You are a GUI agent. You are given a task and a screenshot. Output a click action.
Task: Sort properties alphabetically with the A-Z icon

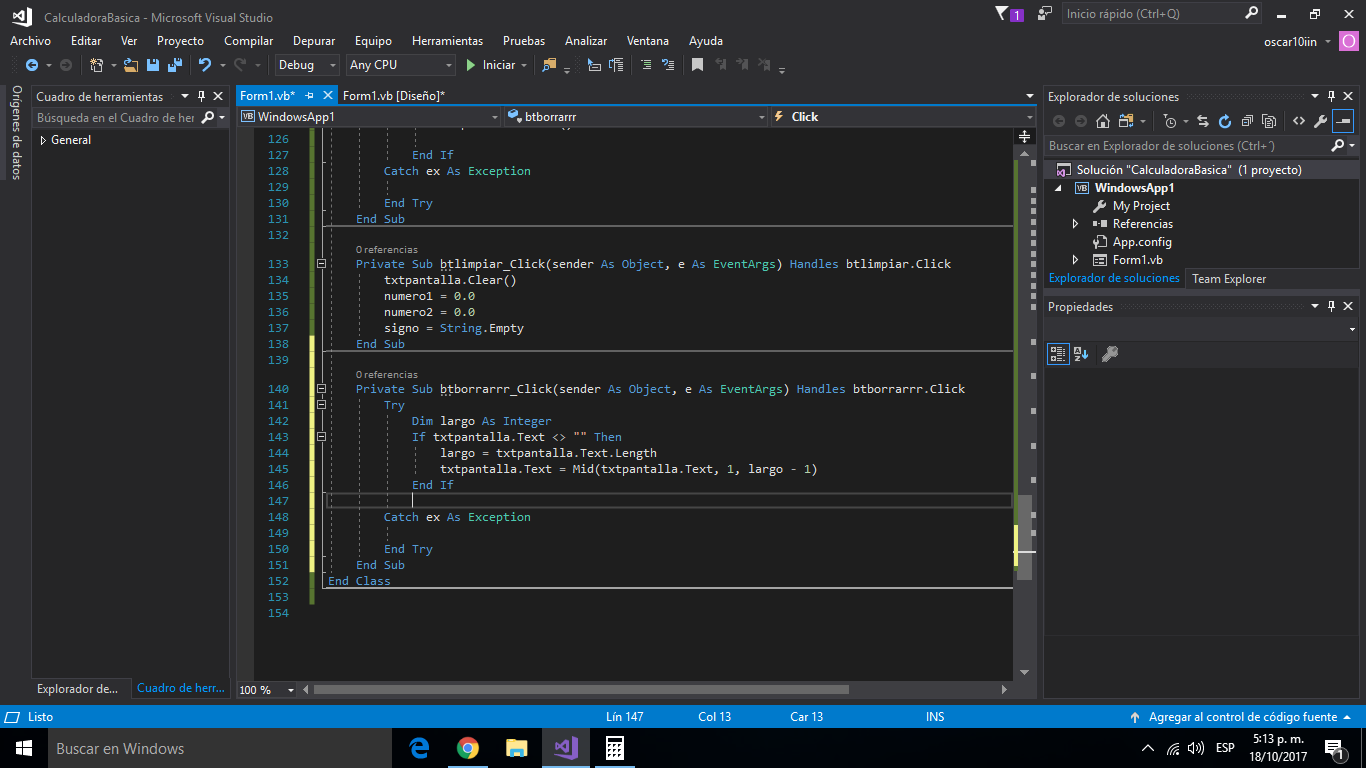coord(1080,354)
